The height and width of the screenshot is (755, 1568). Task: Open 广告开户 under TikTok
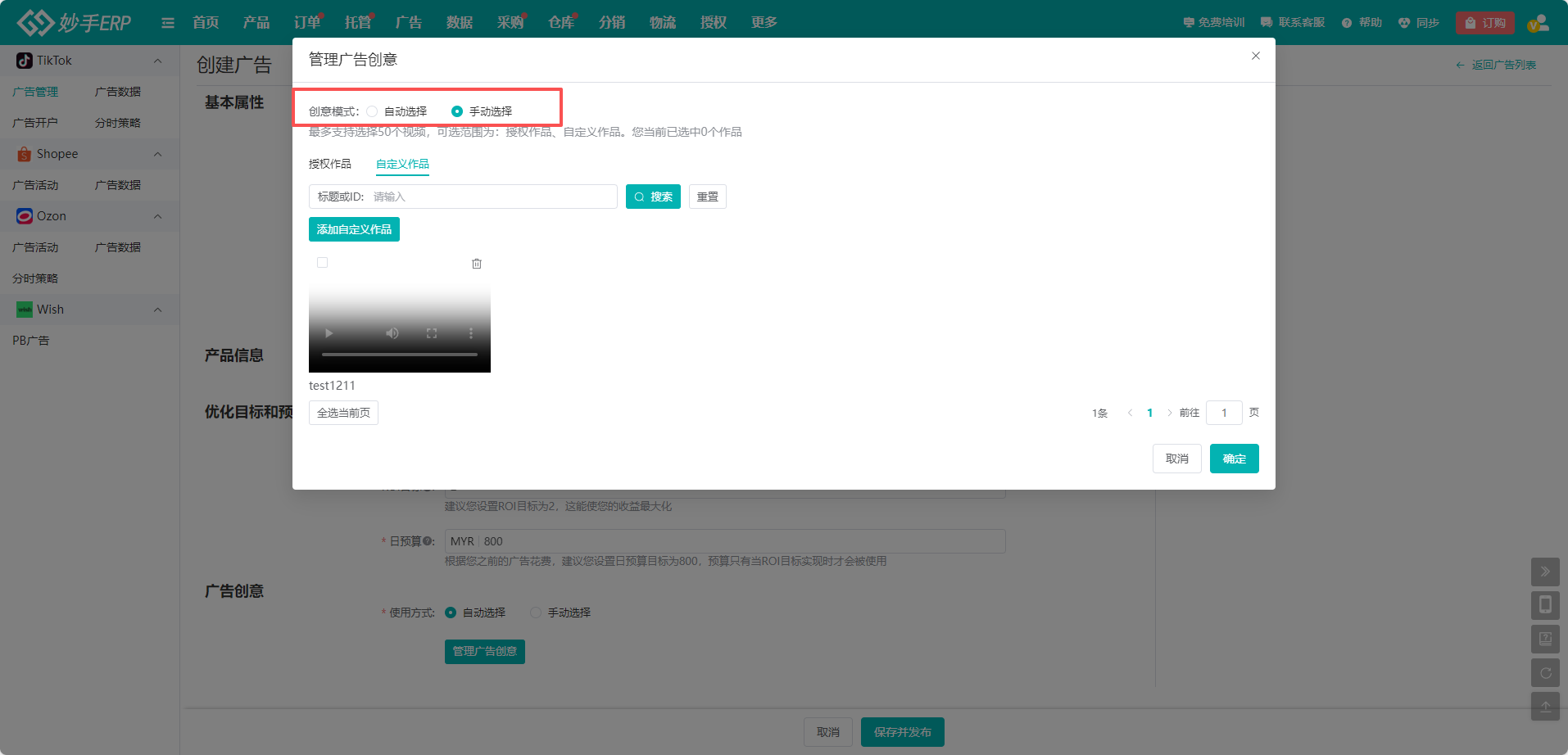tap(35, 123)
